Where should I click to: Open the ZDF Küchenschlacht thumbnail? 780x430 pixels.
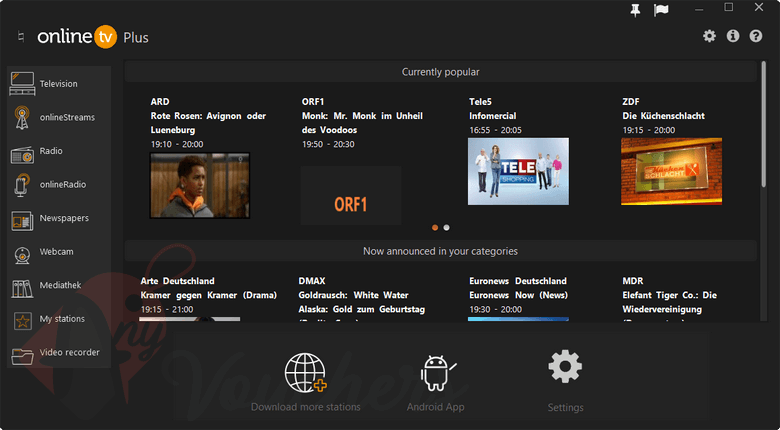coord(672,171)
